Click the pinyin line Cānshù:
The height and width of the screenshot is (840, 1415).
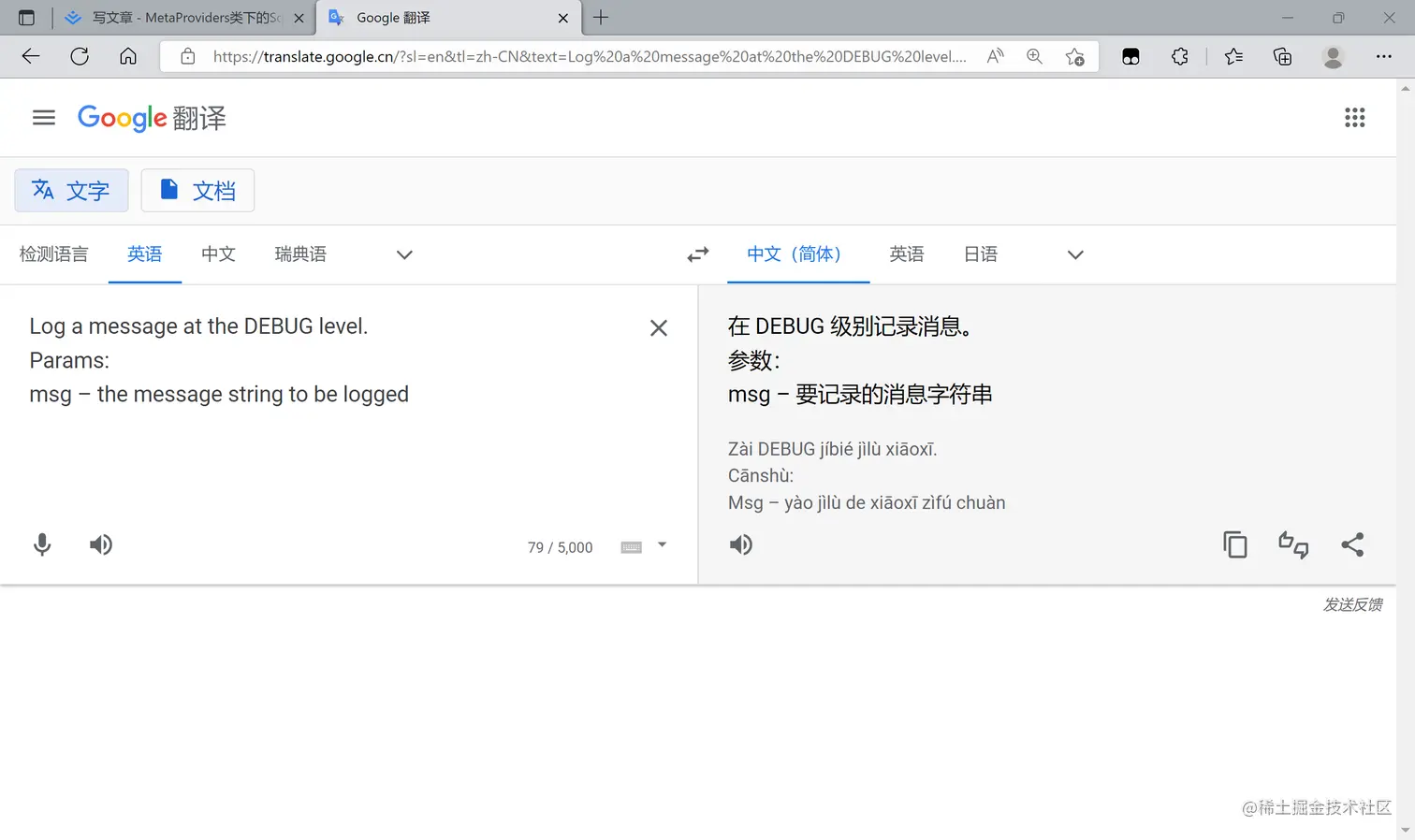coord(761,476)
